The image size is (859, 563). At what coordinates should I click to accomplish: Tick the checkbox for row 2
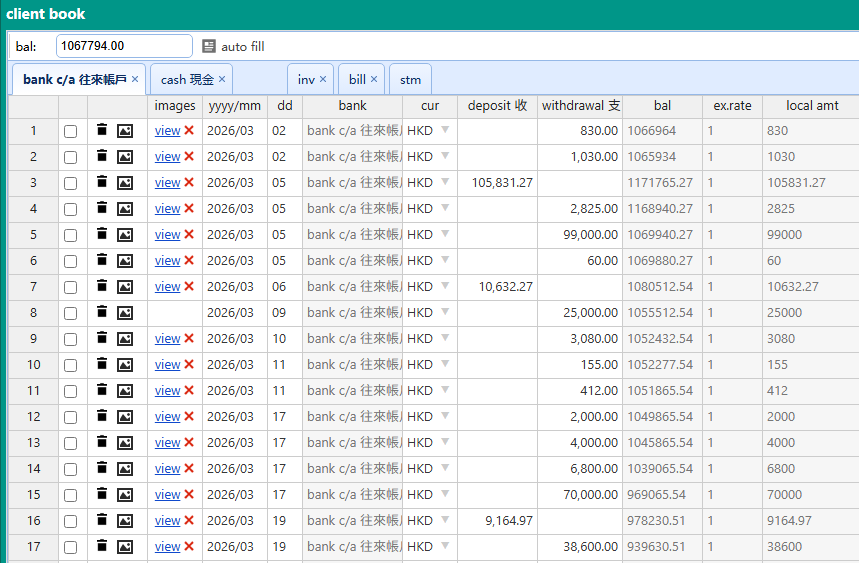point(71,157)
